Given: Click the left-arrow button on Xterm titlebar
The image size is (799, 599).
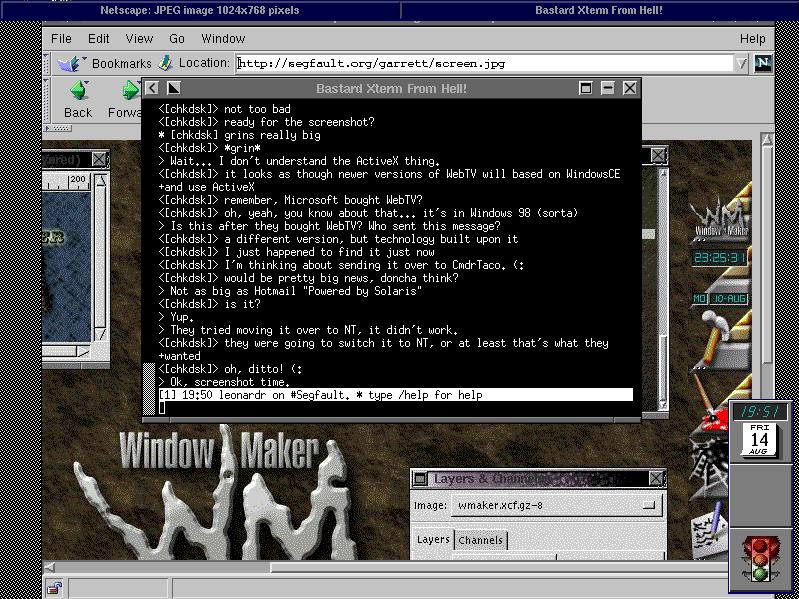Looking at the screenshot, I should tap(152, 88).
